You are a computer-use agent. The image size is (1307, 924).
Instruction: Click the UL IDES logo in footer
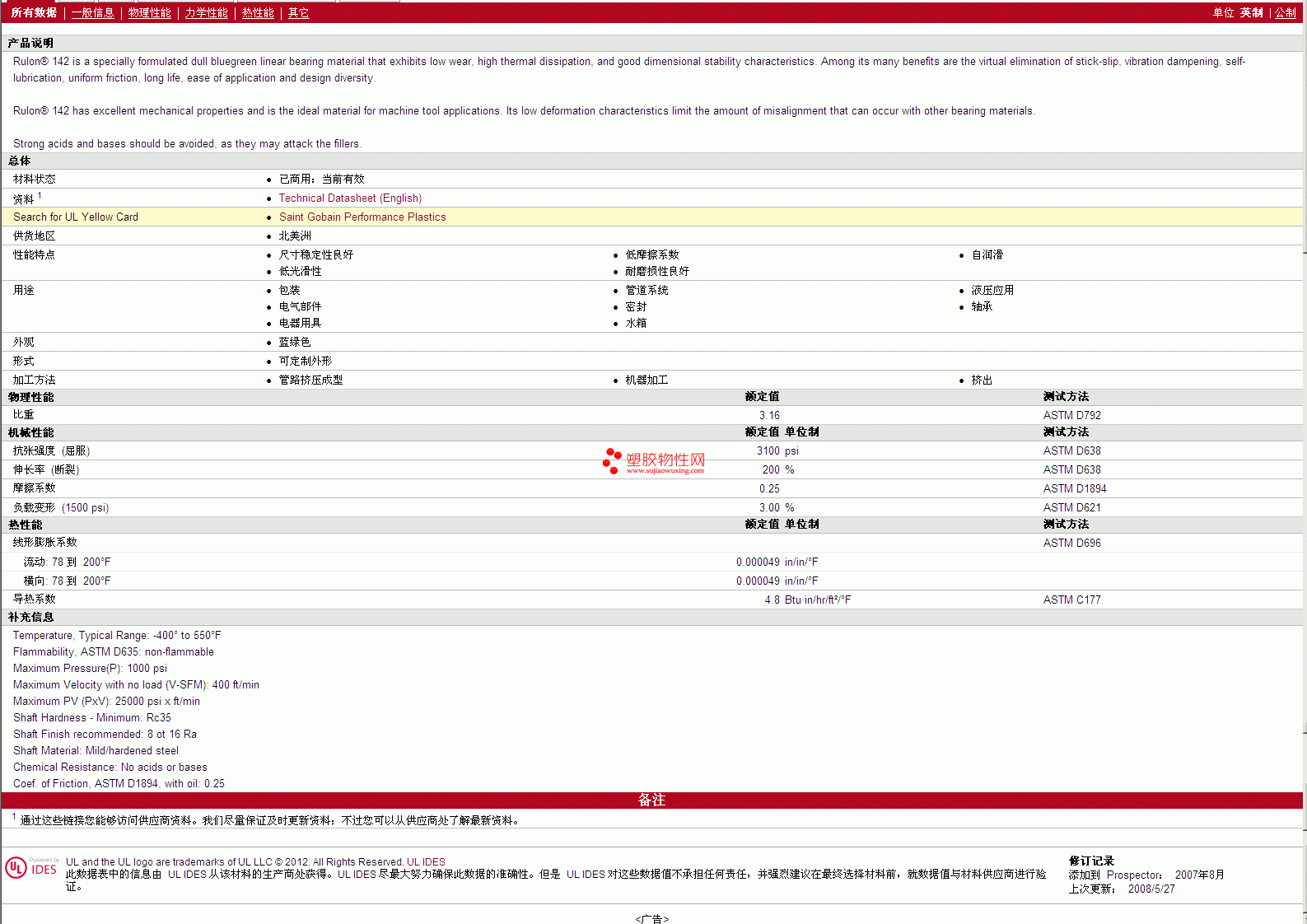[31, 868]
